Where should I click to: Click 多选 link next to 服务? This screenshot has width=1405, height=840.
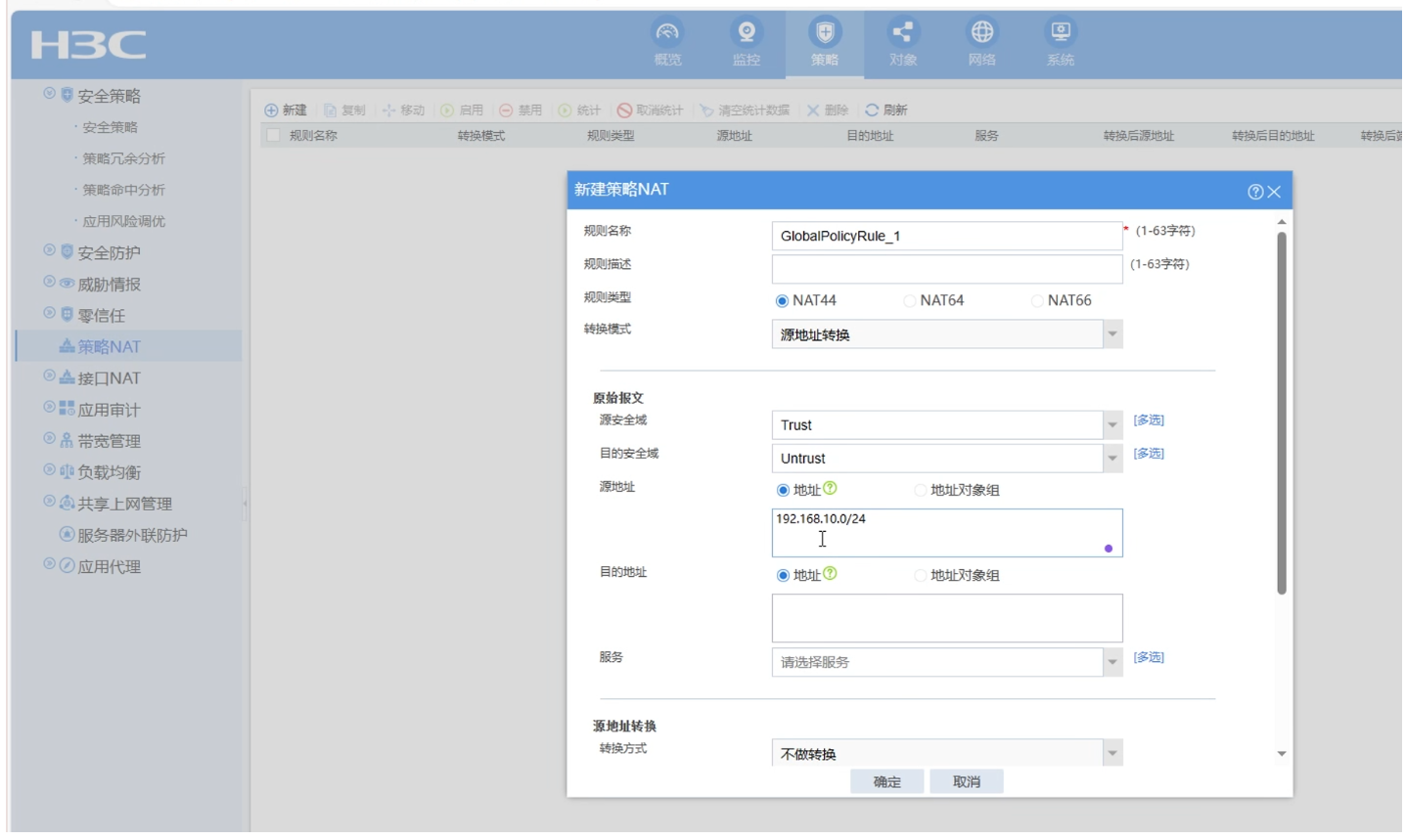(x=1149, y=658)
